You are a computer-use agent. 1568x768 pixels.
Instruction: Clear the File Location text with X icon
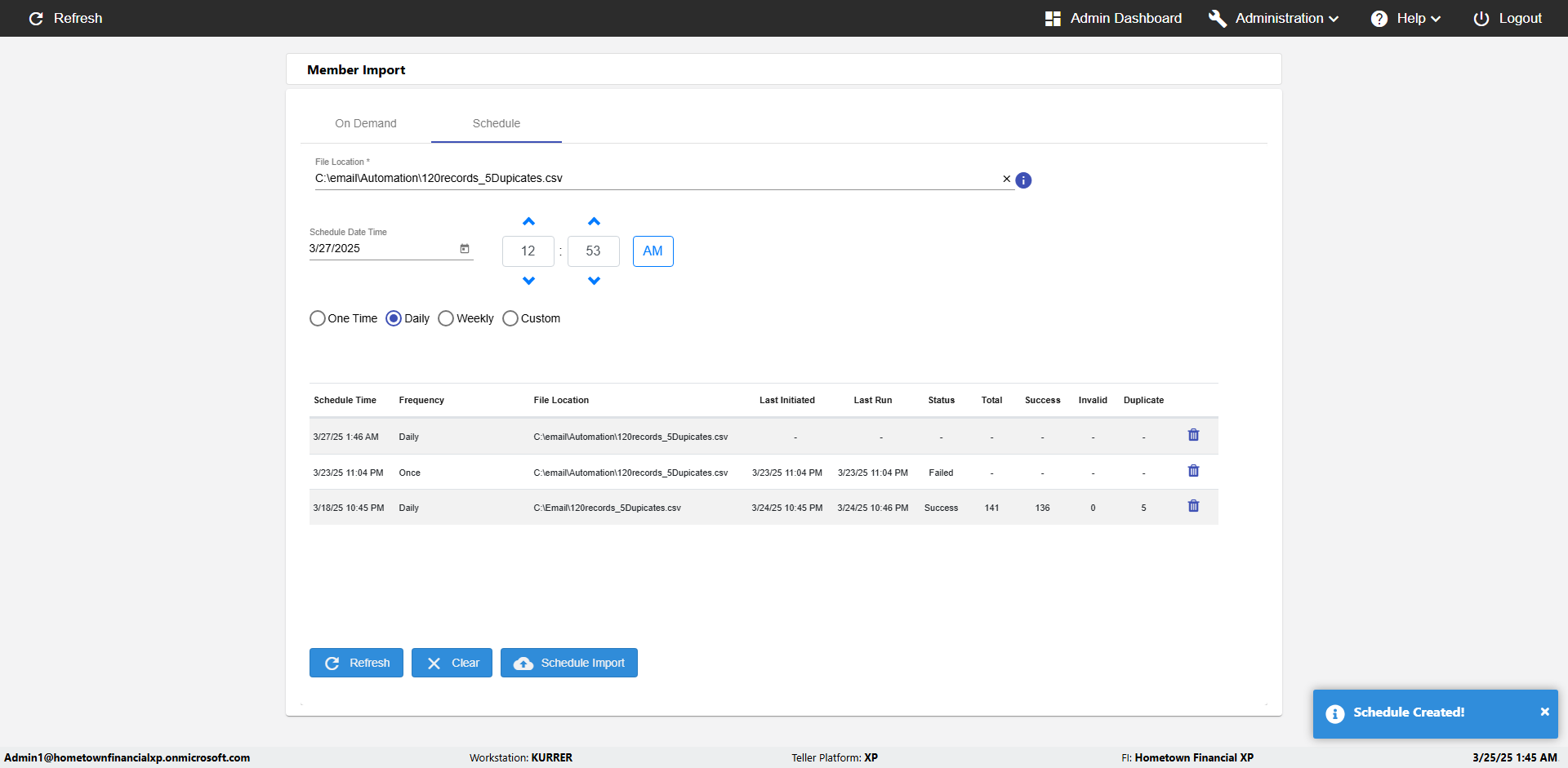tap(1006, 179)
